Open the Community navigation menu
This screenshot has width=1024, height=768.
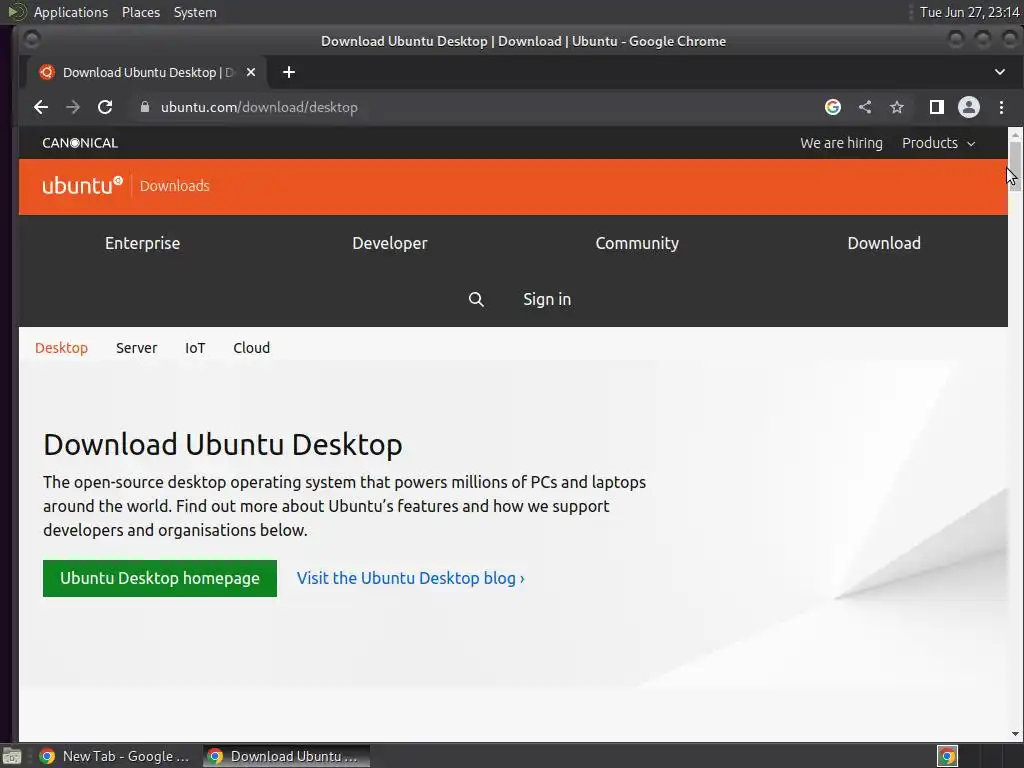(x=637, y=243)
